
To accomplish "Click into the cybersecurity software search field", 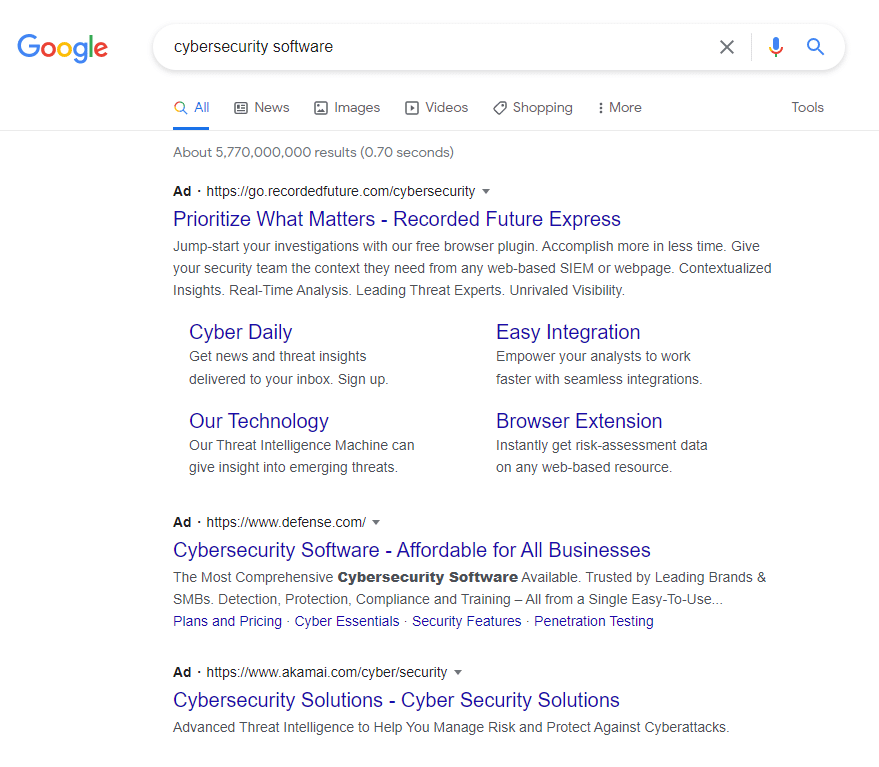I will tap(437, 47).
